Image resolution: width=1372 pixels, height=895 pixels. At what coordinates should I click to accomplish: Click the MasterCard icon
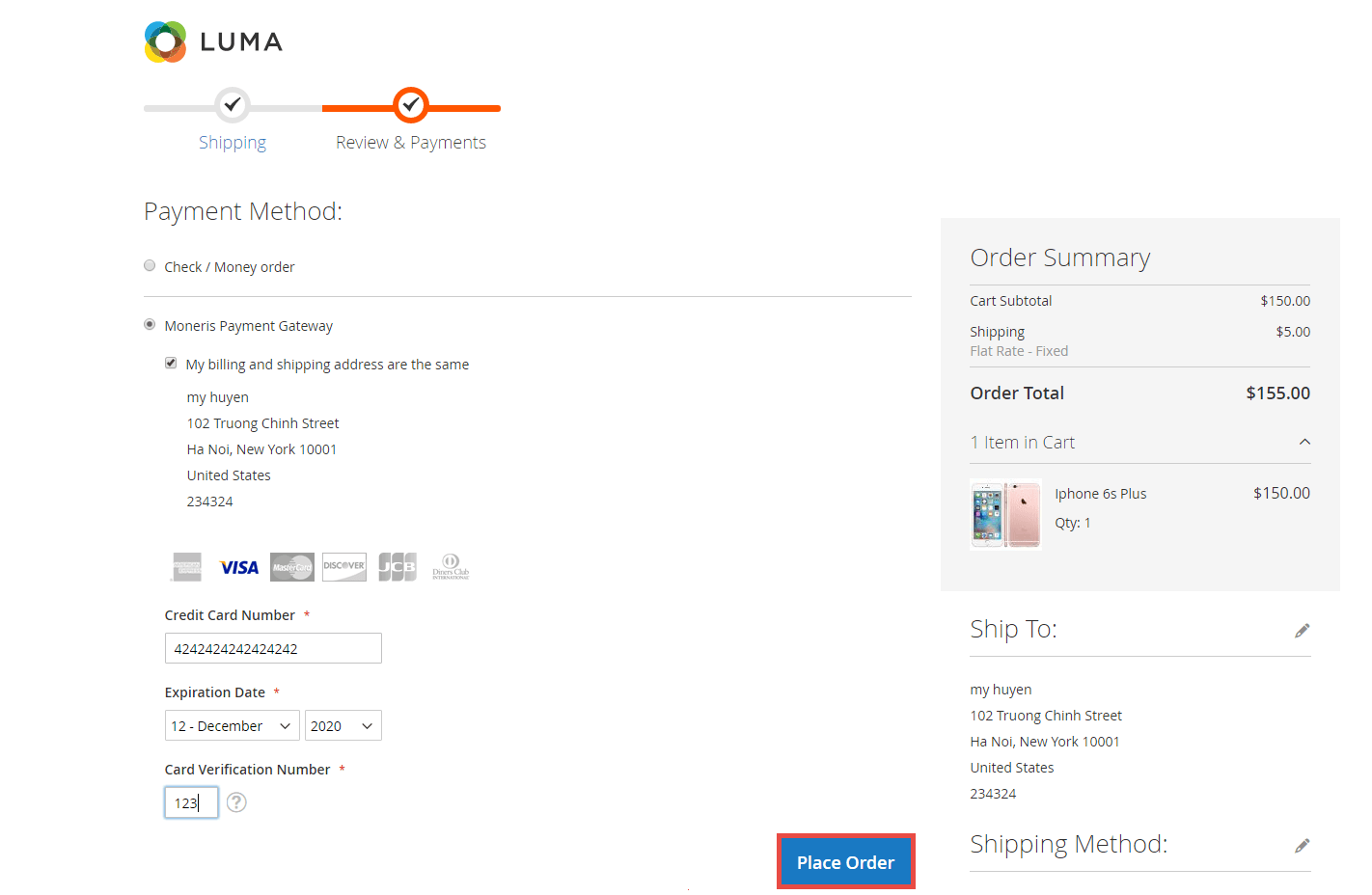pos(291,567)
